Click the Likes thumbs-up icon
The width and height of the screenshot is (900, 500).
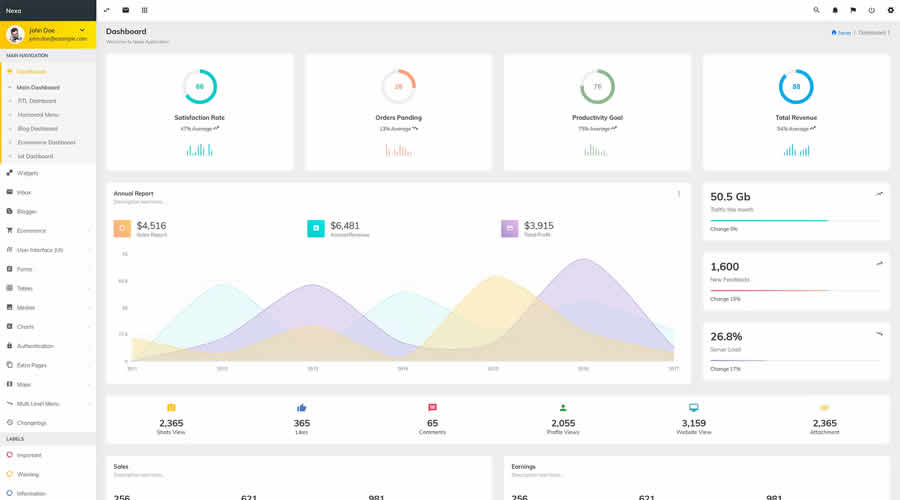coord(302,408)
